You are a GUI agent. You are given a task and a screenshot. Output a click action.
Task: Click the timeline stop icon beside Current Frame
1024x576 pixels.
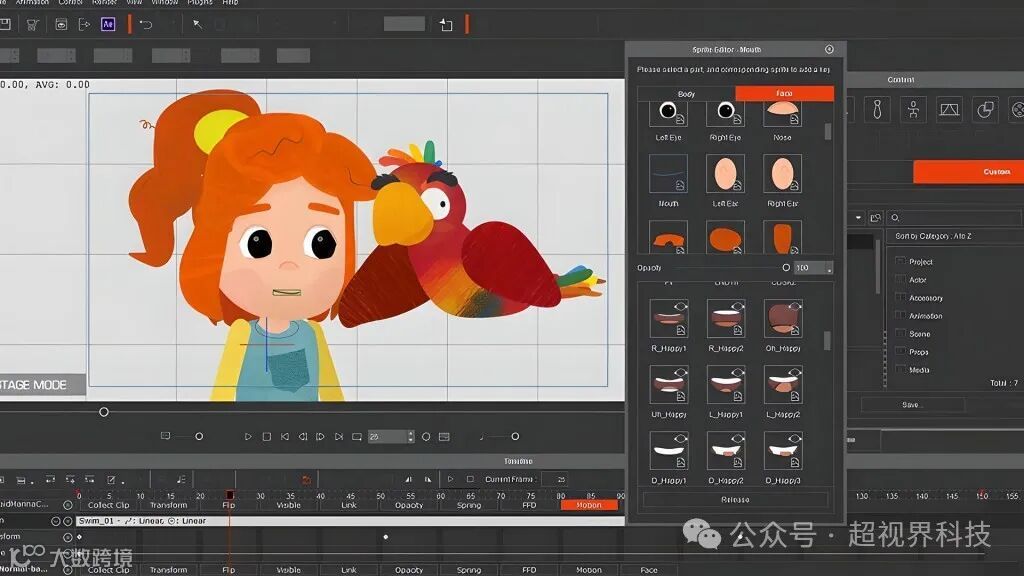click(x=470, y=479)
